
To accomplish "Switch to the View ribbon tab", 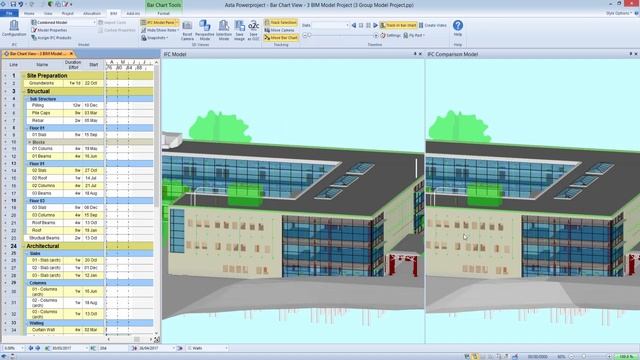I will (48, 13).
